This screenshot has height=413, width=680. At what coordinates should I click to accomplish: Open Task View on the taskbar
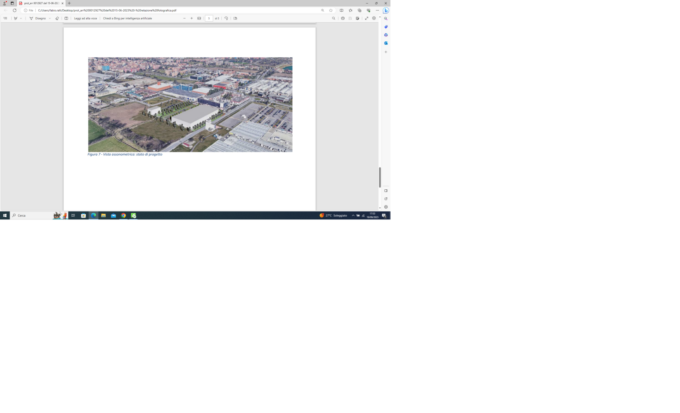click(x=73, y=215)
